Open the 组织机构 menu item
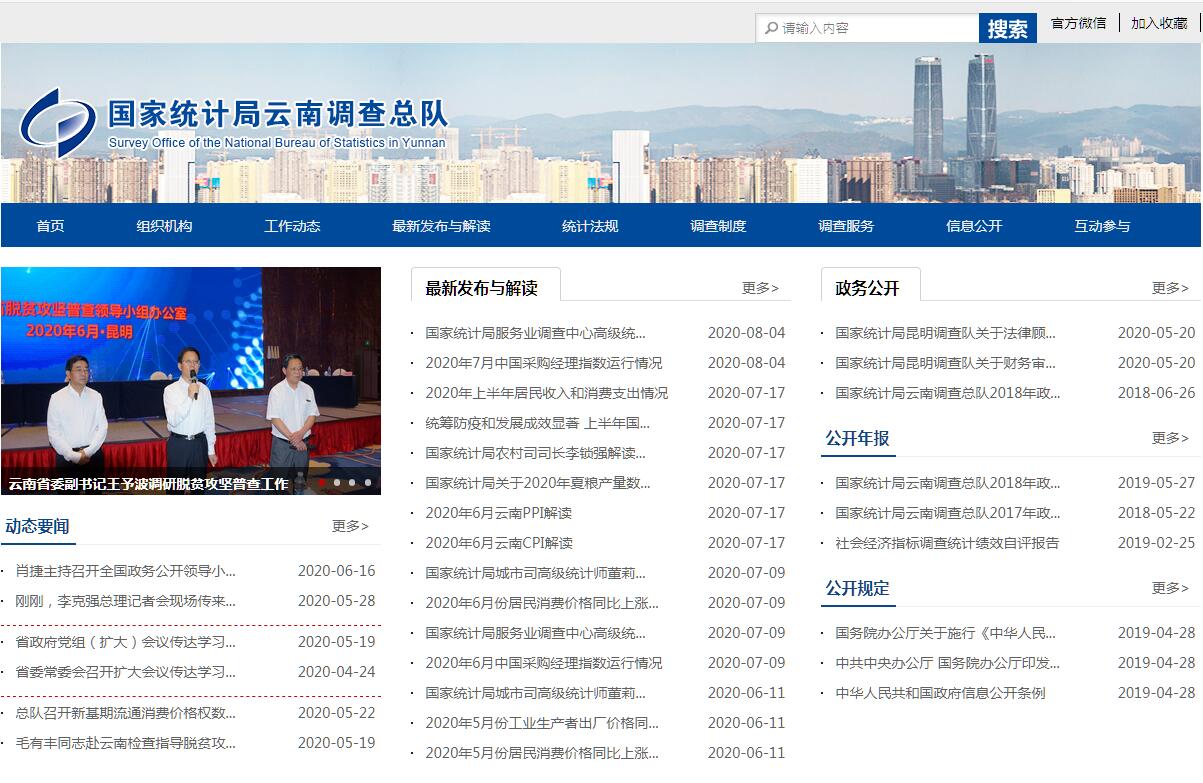1203x783 pixels. coord(164,226)
